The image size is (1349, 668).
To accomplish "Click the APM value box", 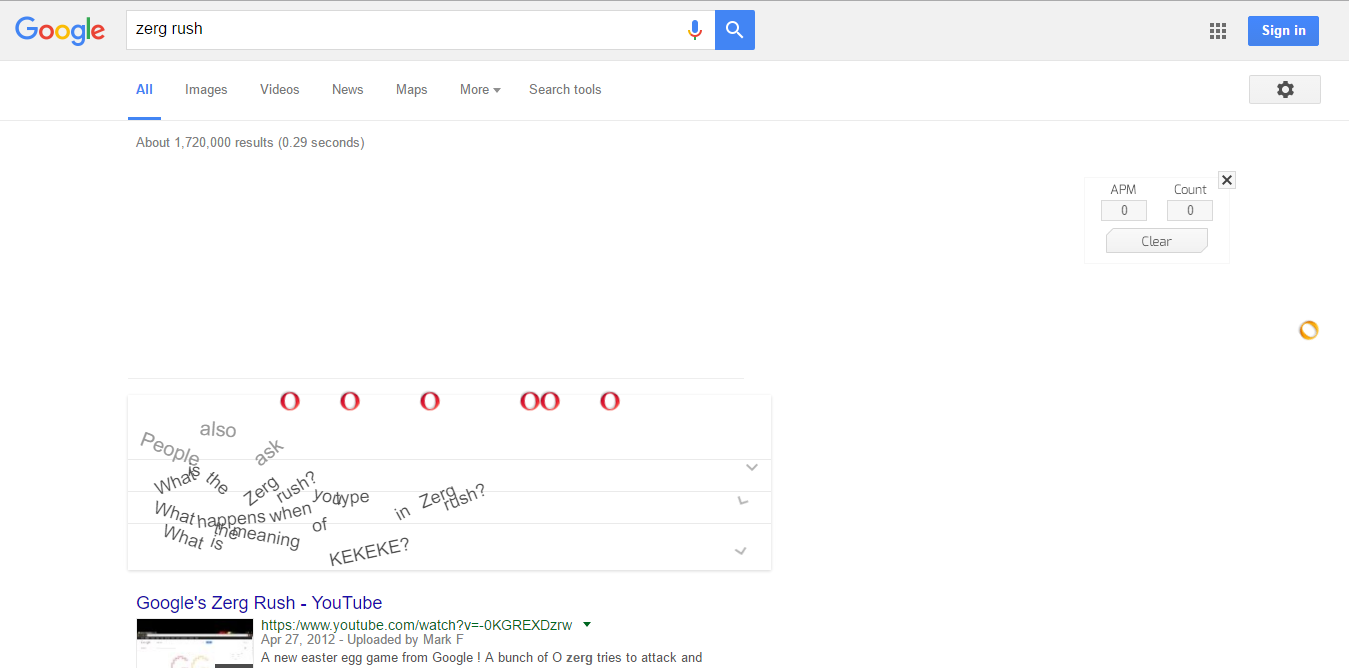I will pos(1124,211).
